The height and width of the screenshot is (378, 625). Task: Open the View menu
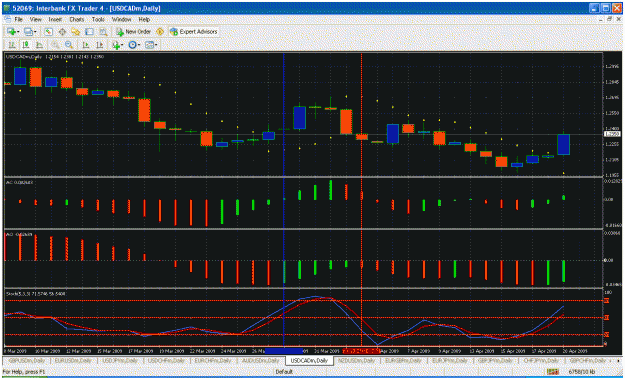(x=35, y=19)
